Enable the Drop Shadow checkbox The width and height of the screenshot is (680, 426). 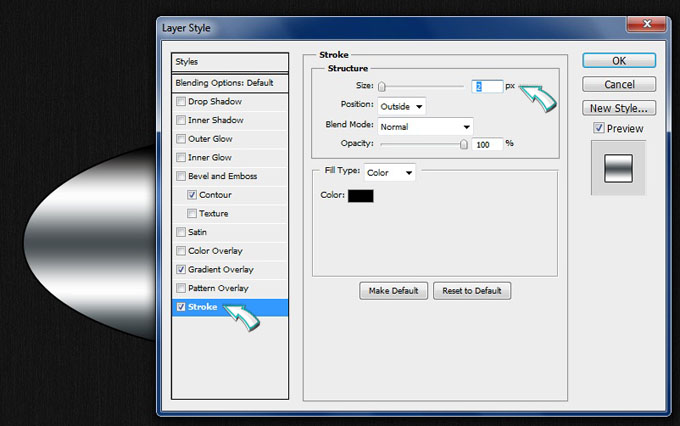pyautogui.click(x=180, y=102)
